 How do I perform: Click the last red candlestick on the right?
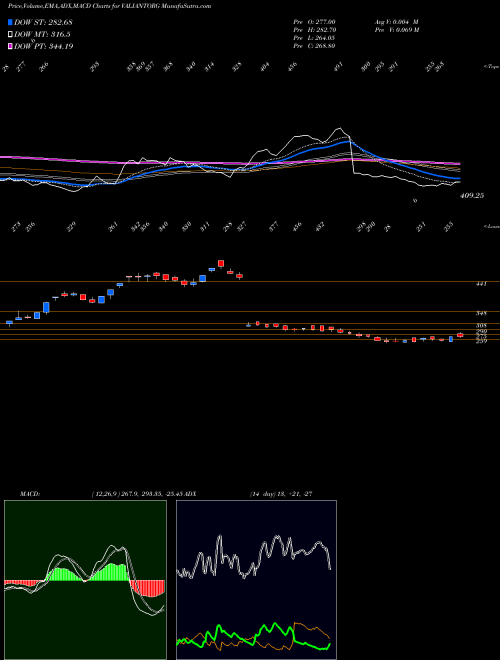pyautogui.click(x=460, y=335)
